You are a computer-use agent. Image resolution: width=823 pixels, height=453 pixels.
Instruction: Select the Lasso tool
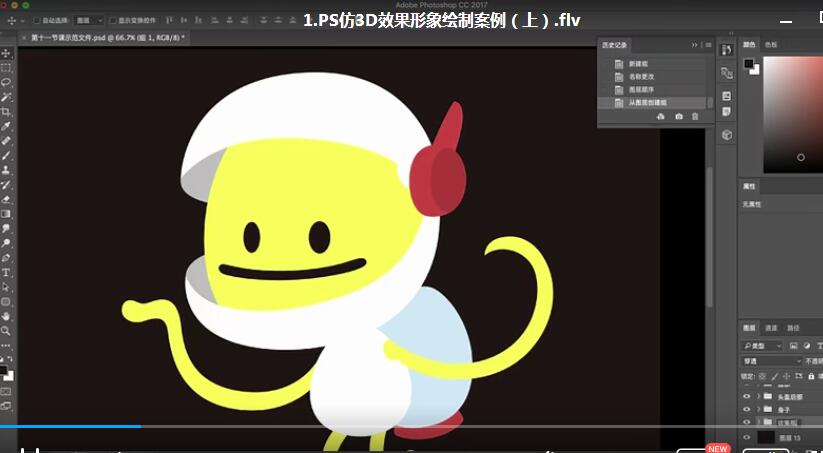coord(6,82)
